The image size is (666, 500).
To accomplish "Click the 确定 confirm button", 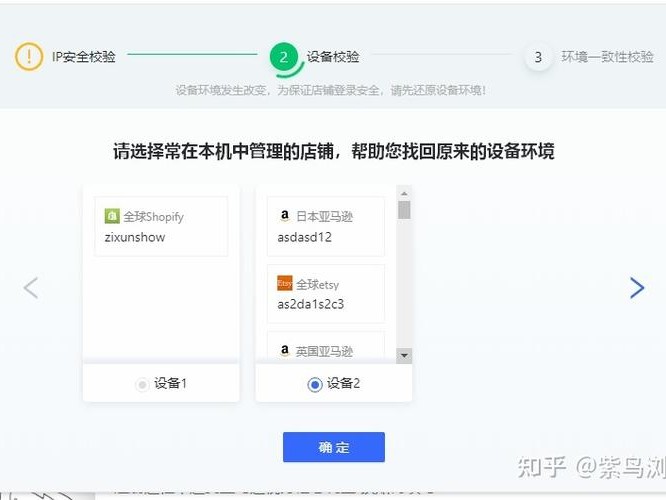I will (x=334, y=447).
